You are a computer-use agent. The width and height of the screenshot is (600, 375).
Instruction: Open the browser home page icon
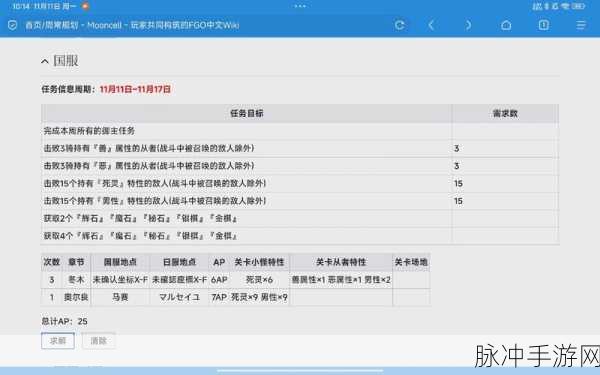[506, 25]
